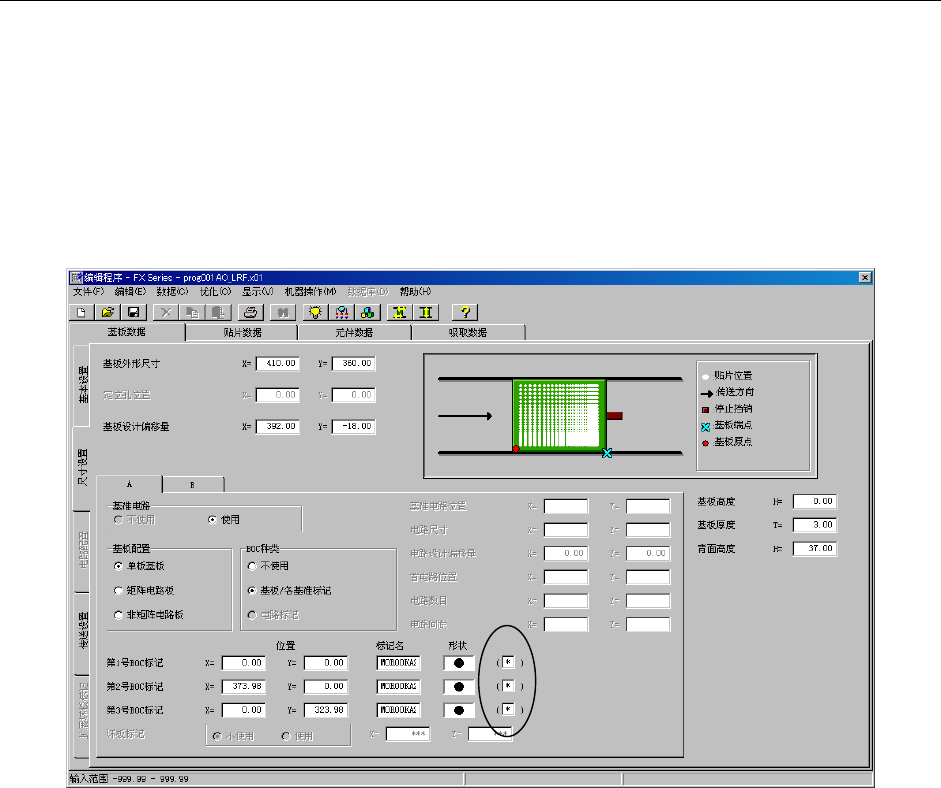This screenshot has width=941, height=788.
Task: Click the colored spheres toolbar icon
Action: pos(367,313)
